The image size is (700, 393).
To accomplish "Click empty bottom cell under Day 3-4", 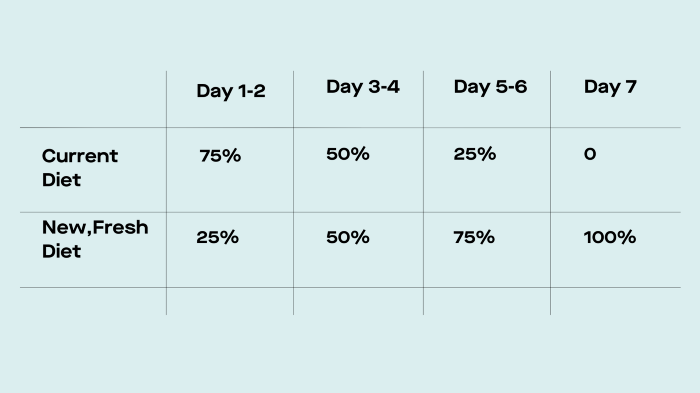I will [358, 301].
